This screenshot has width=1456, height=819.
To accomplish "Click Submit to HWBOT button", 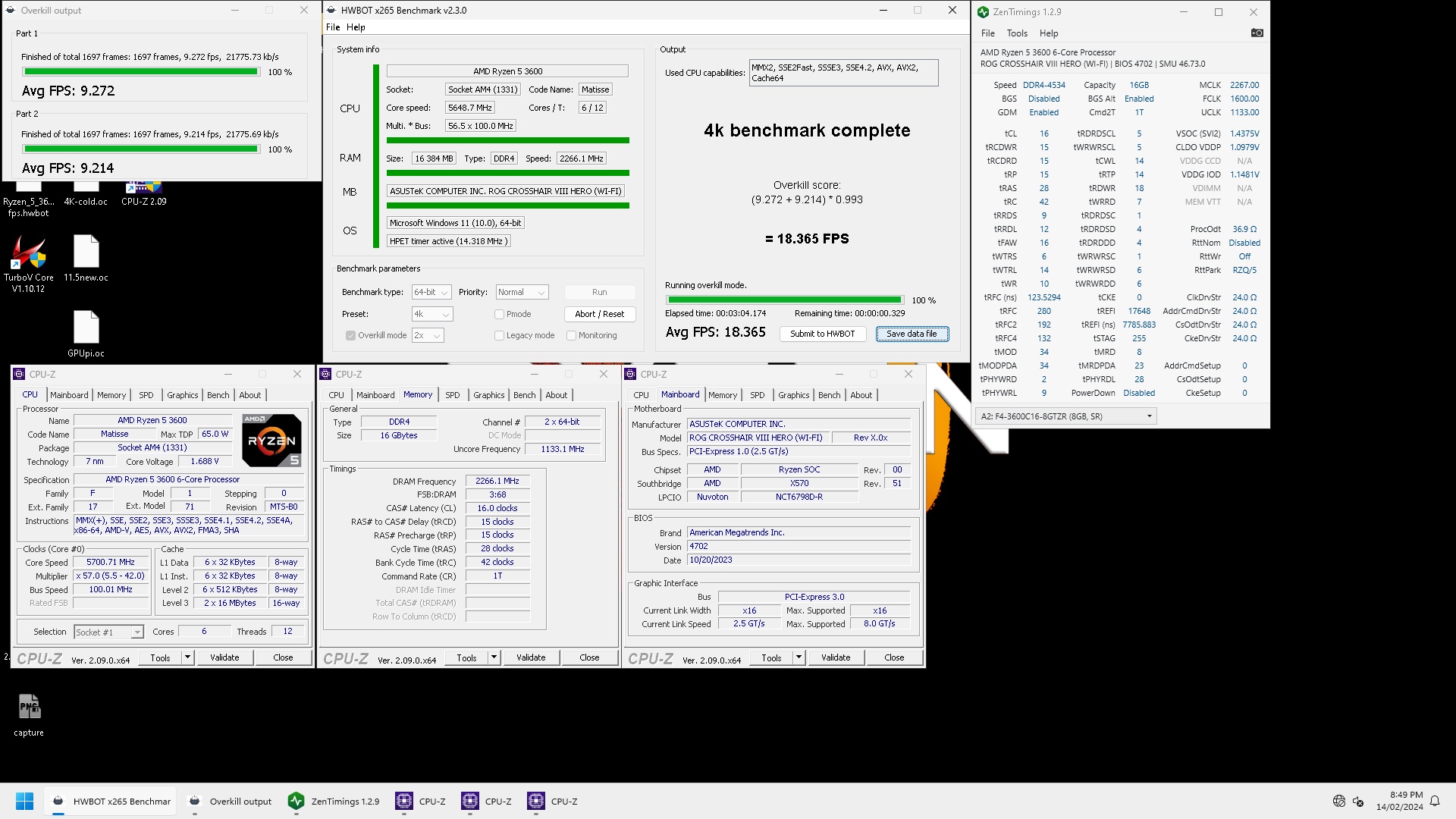I will click(822, 334).
